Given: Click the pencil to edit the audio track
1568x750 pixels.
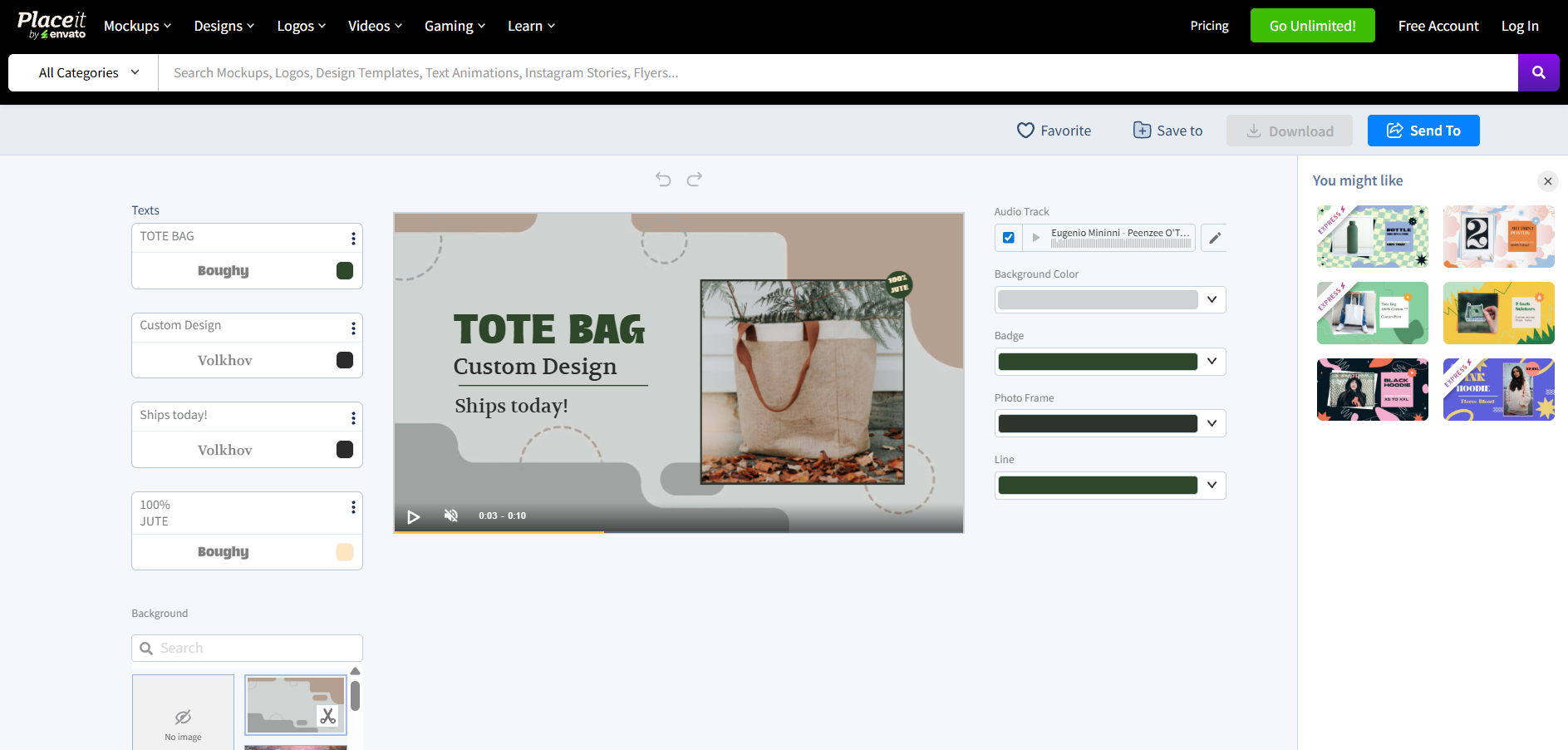Looking at the screenshot, I should tap(1214, 238).
